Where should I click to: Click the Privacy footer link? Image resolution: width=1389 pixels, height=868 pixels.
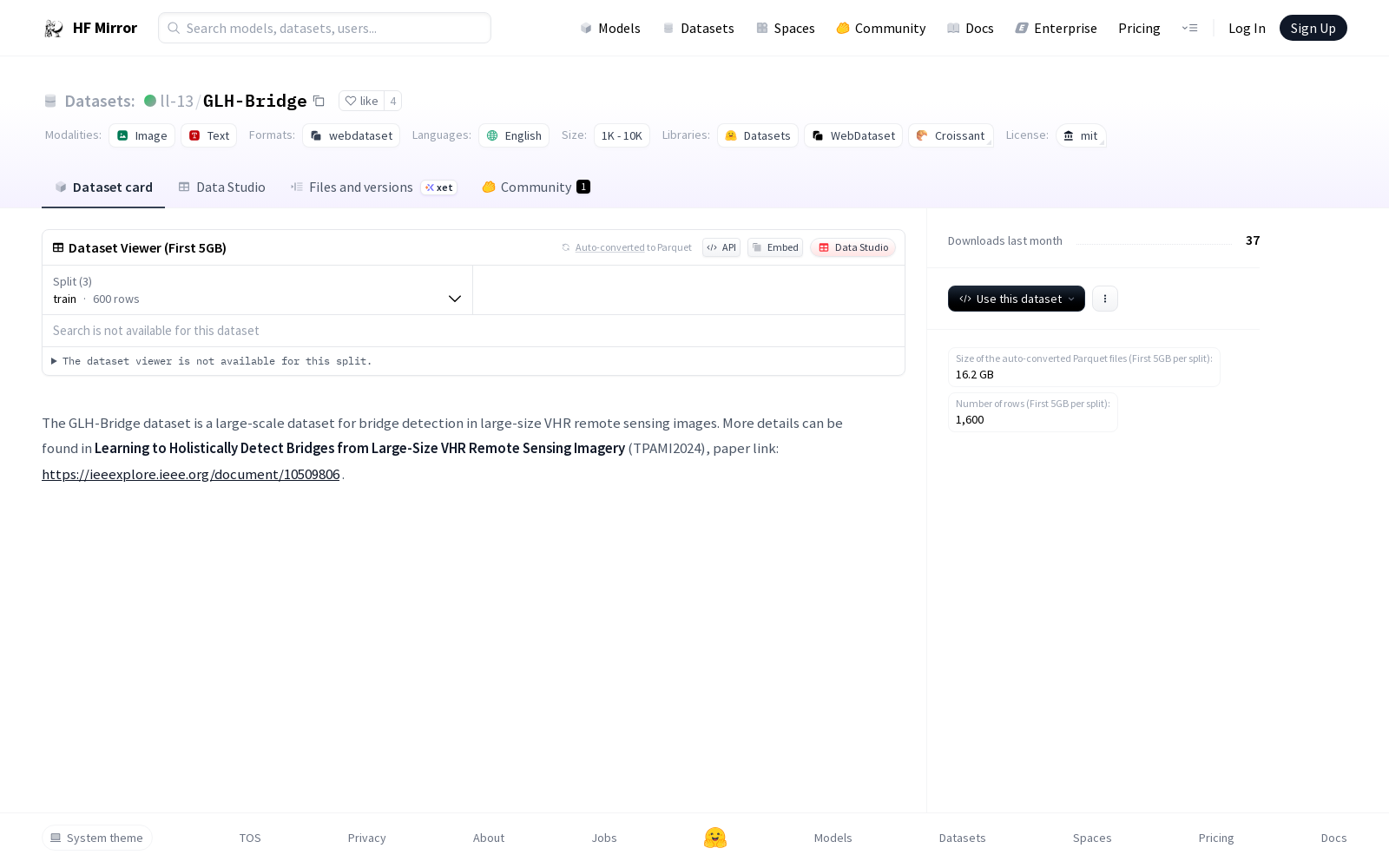point(366,838)
